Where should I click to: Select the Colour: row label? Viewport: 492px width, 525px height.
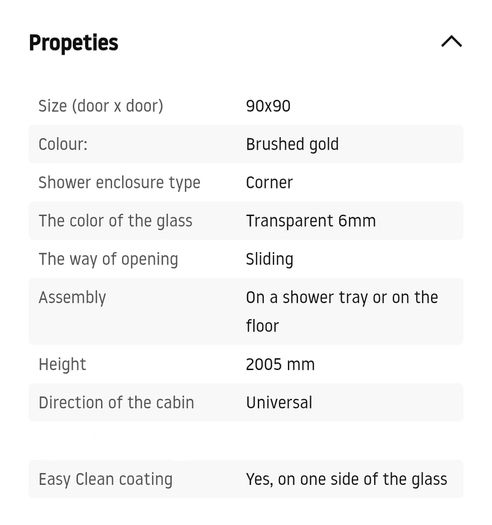(x=63, y=144)
